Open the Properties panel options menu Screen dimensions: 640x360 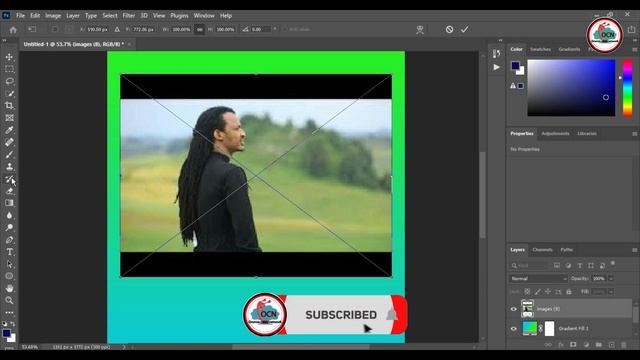tap(635, 133)
